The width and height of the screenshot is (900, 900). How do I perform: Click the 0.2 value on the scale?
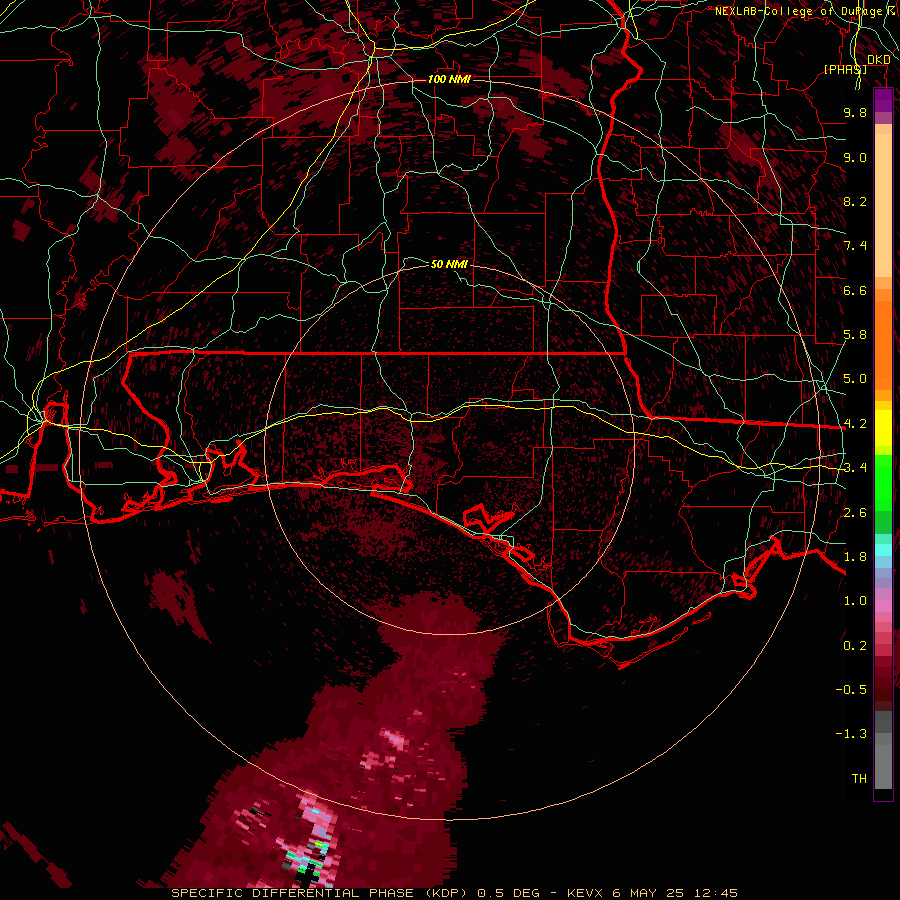pyautogui.click(x=855, y=646)
